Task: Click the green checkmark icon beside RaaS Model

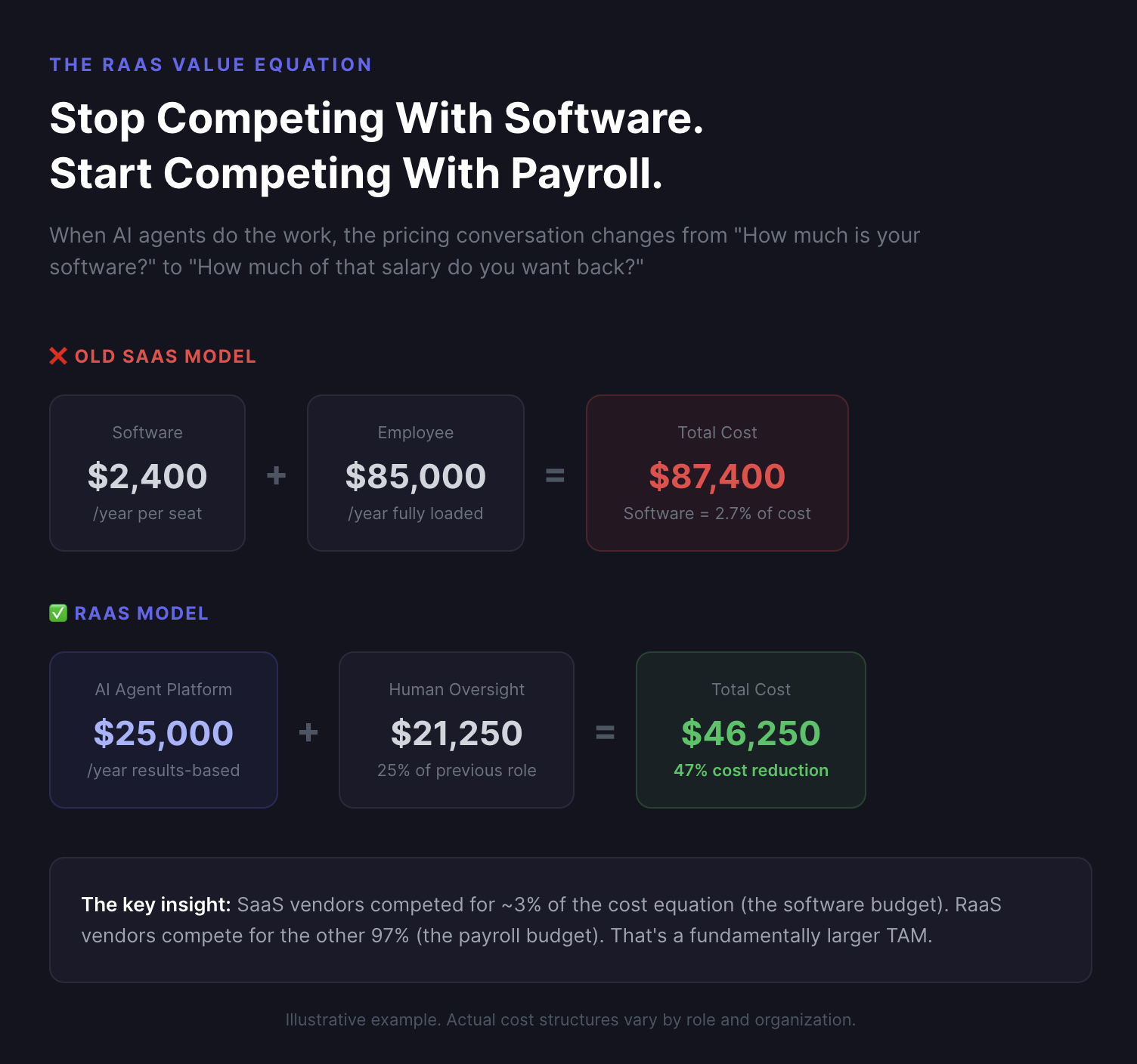Action: pos(58,613)
